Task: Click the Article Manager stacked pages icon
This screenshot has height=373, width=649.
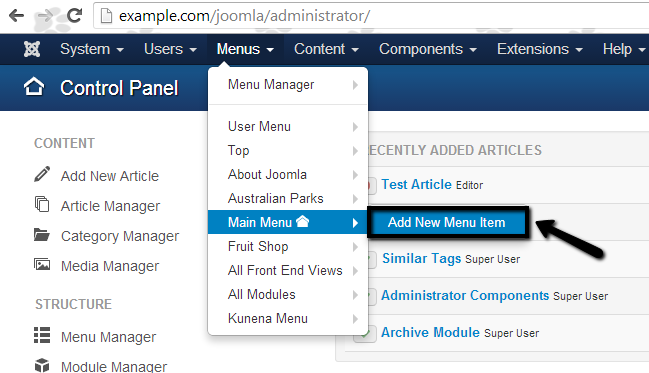Action: tap(42, 204)
